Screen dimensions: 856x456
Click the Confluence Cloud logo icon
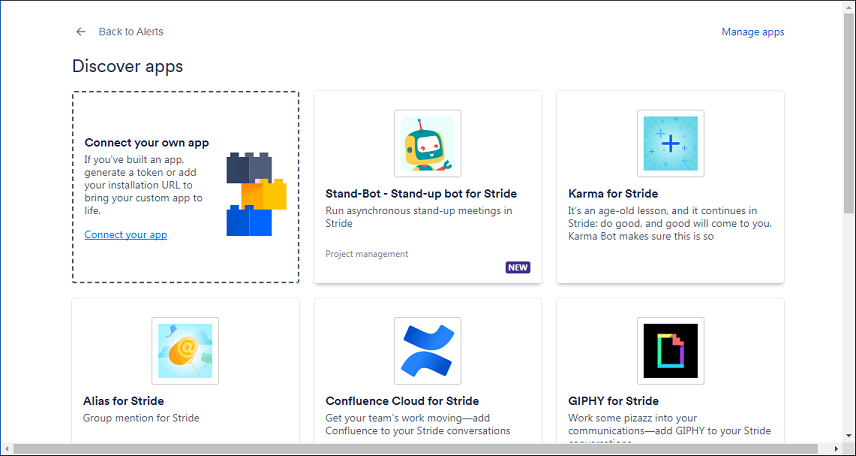pyautogui.click(x=427, y=351)
